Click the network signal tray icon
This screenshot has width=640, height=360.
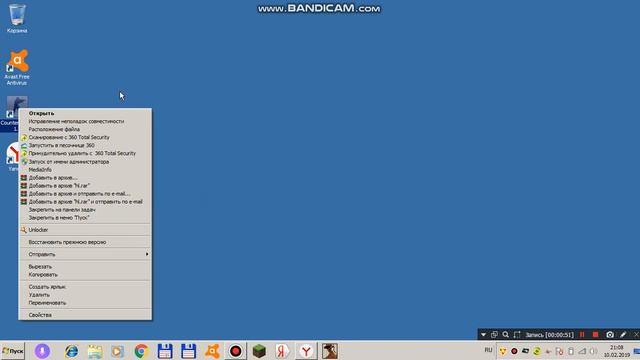coord(582,351)
